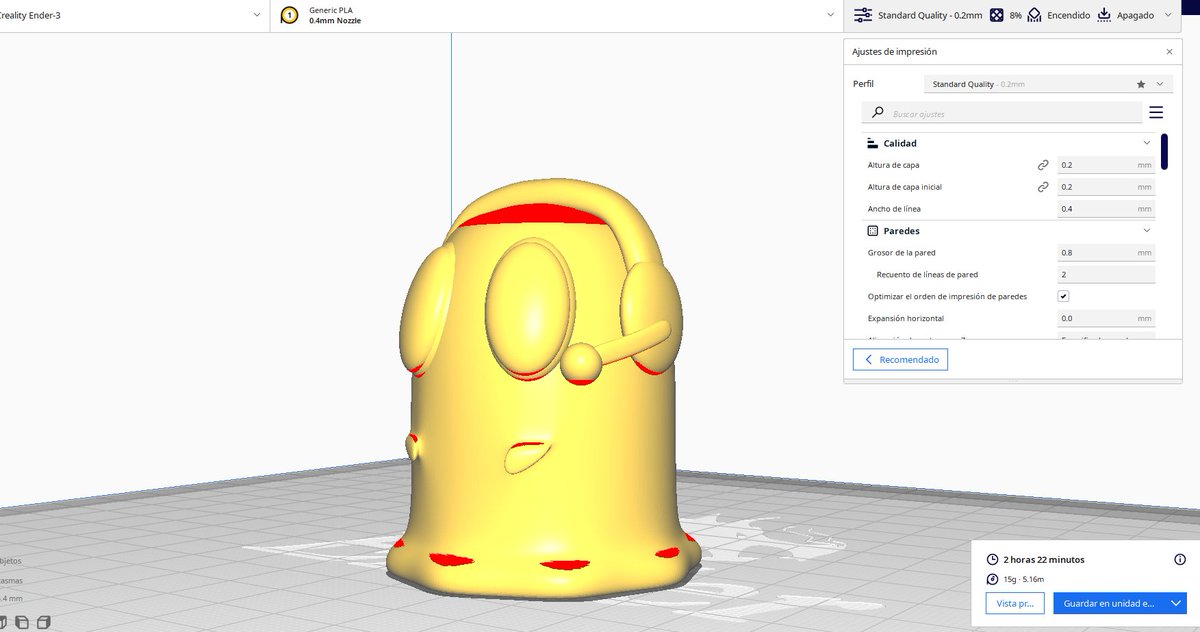This screenshot has height=632, width=1200.
Task: Click the Encendido support status text
Action: pos(1068,16)
